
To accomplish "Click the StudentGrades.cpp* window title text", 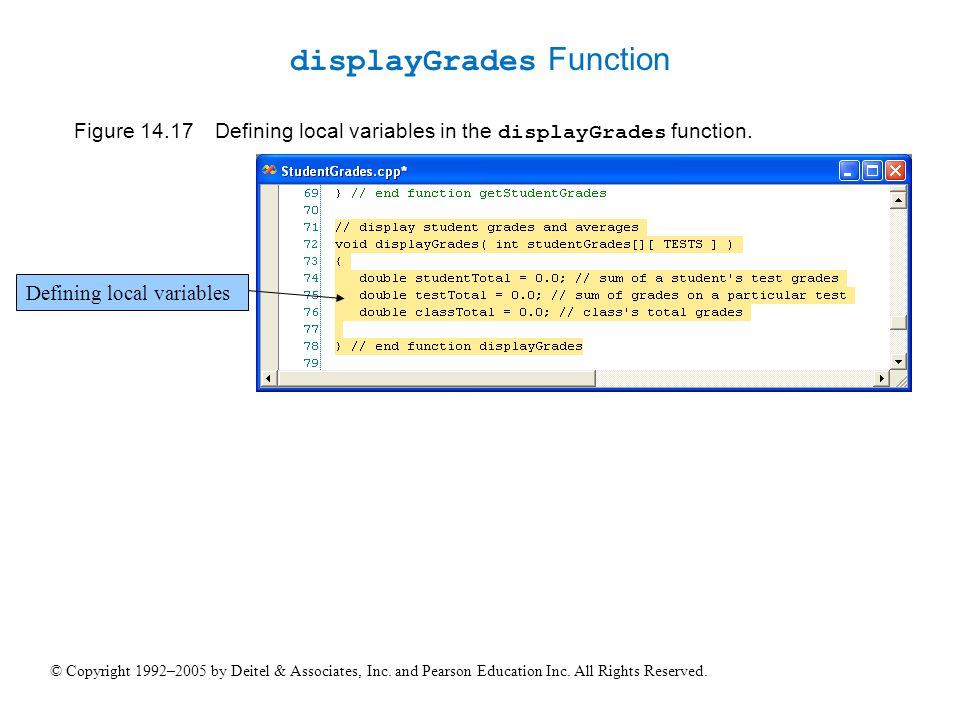I will point(344,171).
